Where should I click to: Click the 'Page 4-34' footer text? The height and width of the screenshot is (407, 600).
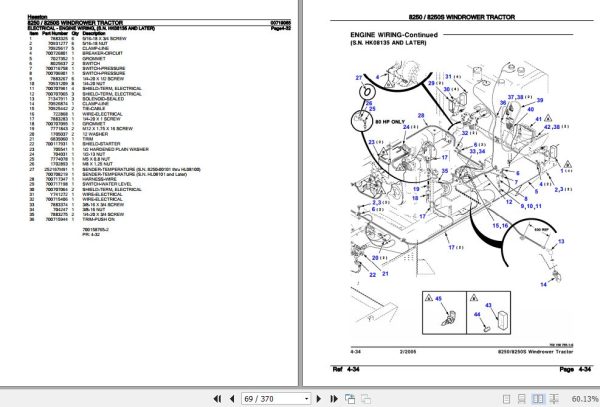(575, 369)
